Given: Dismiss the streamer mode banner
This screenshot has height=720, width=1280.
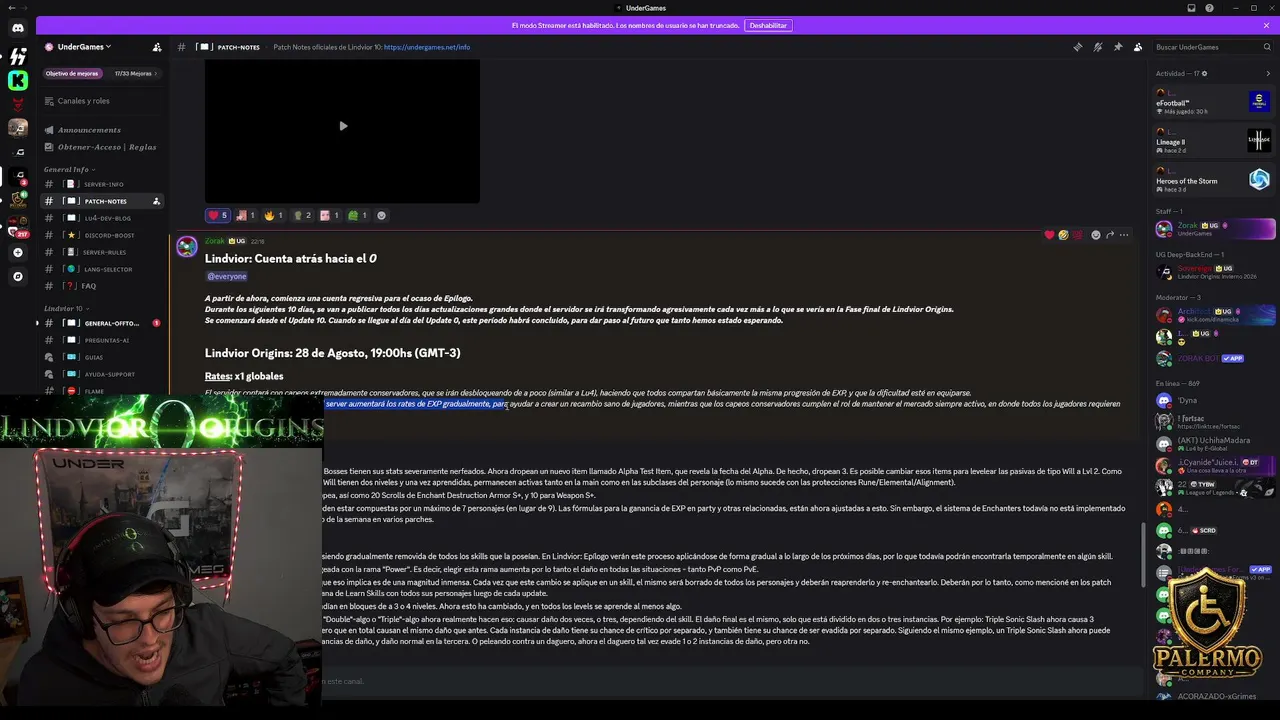Looking at the screenshot, I should pos(1267,25).
